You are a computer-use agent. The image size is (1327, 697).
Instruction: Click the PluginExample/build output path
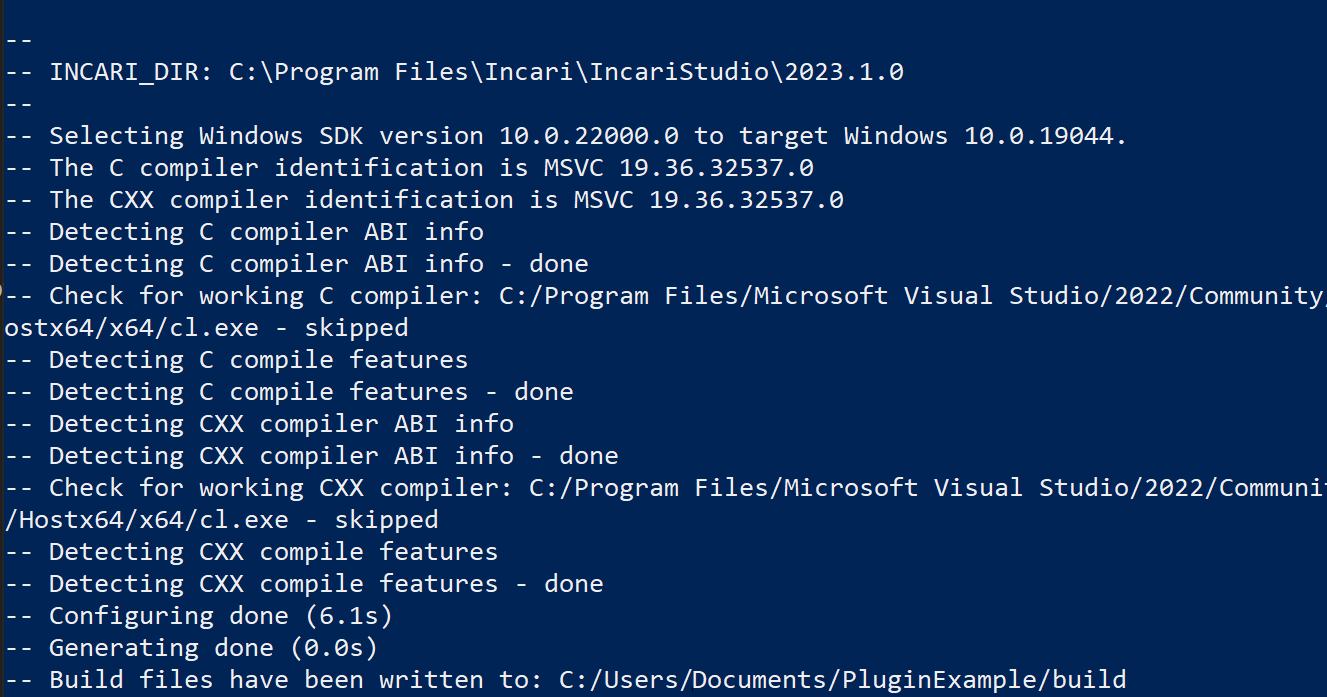[x=842, y=680]
